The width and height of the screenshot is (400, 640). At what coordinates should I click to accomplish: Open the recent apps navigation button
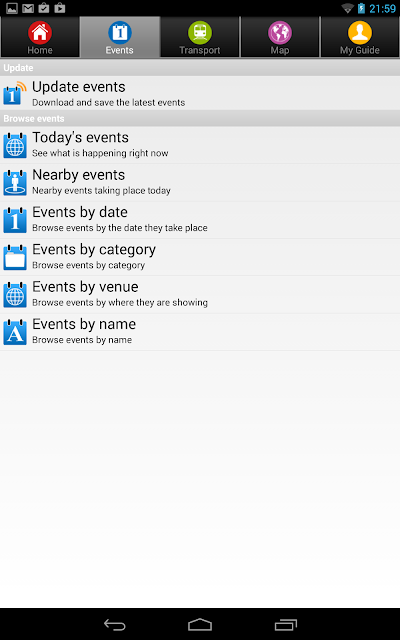(x=286, y=624)
